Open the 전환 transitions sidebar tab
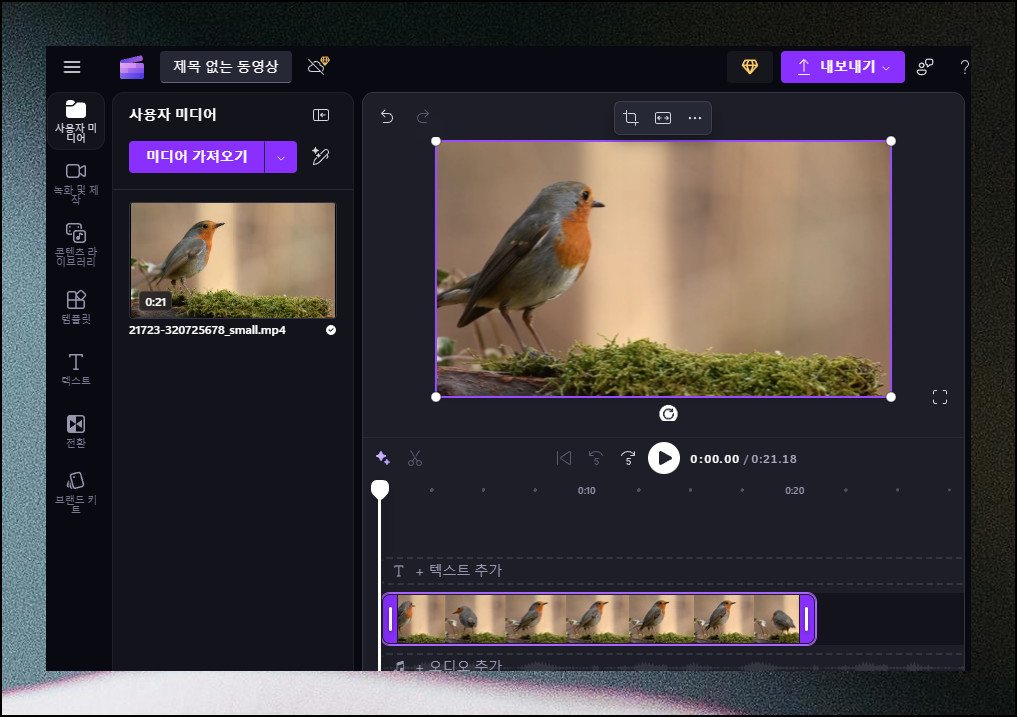Screen dimensions: 1017x717 76,431
